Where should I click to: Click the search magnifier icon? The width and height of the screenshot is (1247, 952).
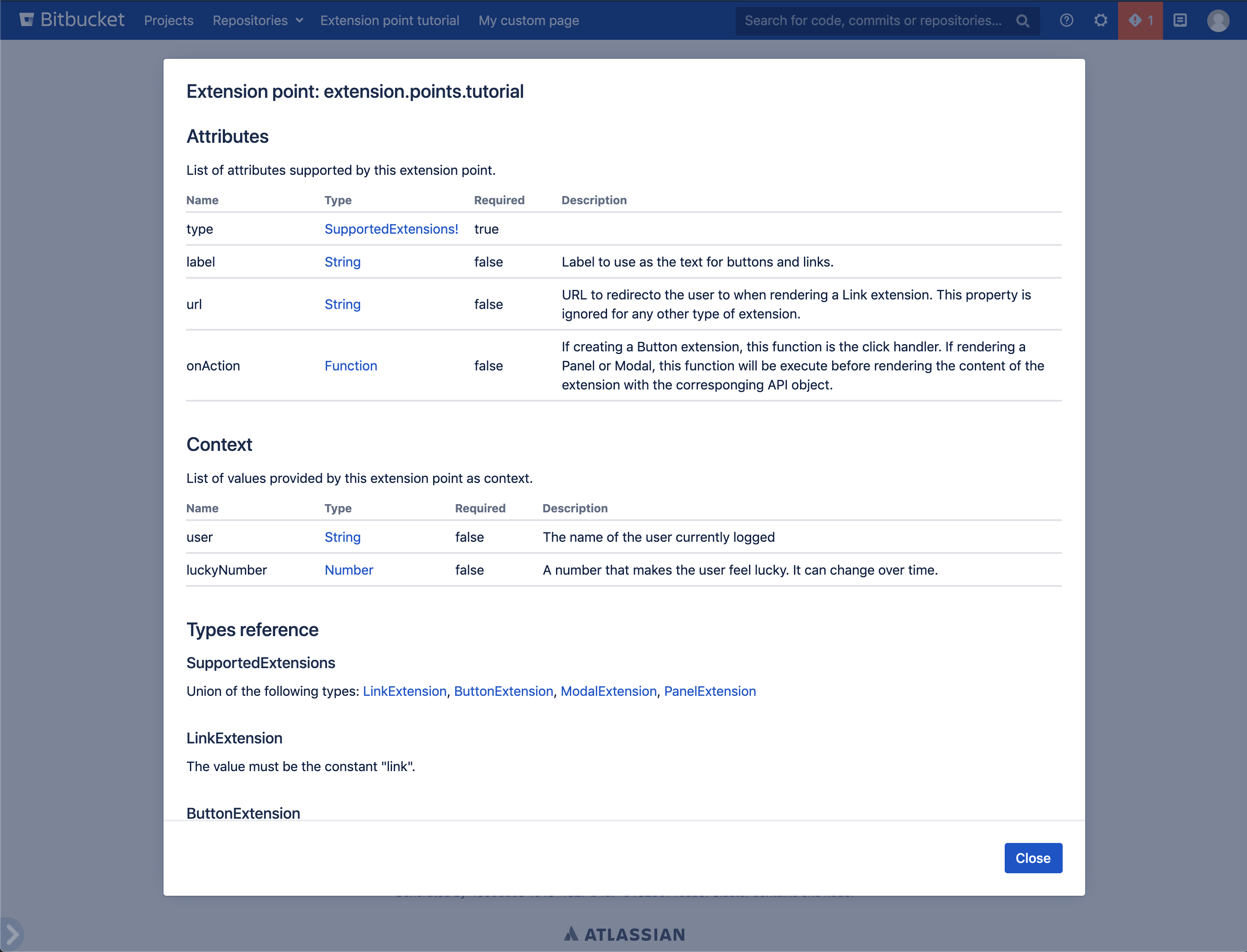coord(1022,21)
